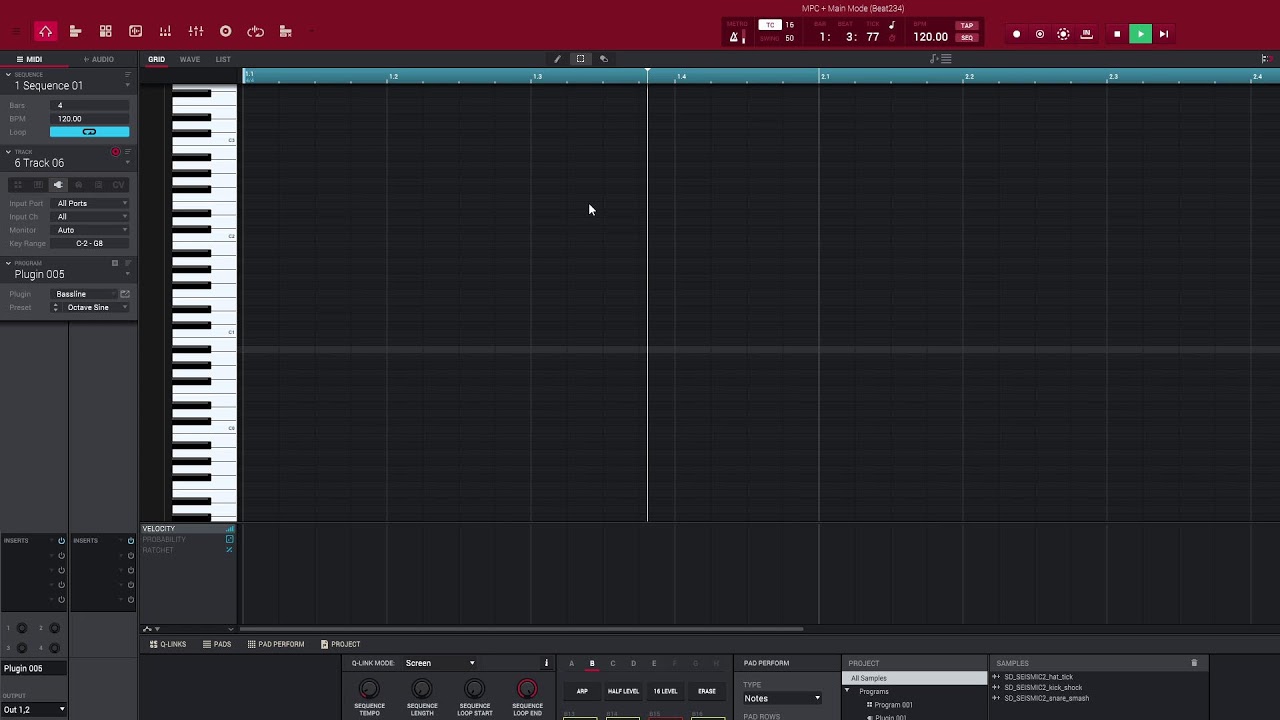The height and width of the screenshot is (720, 1280).
Task: Open the Channel Mixer faders icon
Action: [x=196, y=32]
